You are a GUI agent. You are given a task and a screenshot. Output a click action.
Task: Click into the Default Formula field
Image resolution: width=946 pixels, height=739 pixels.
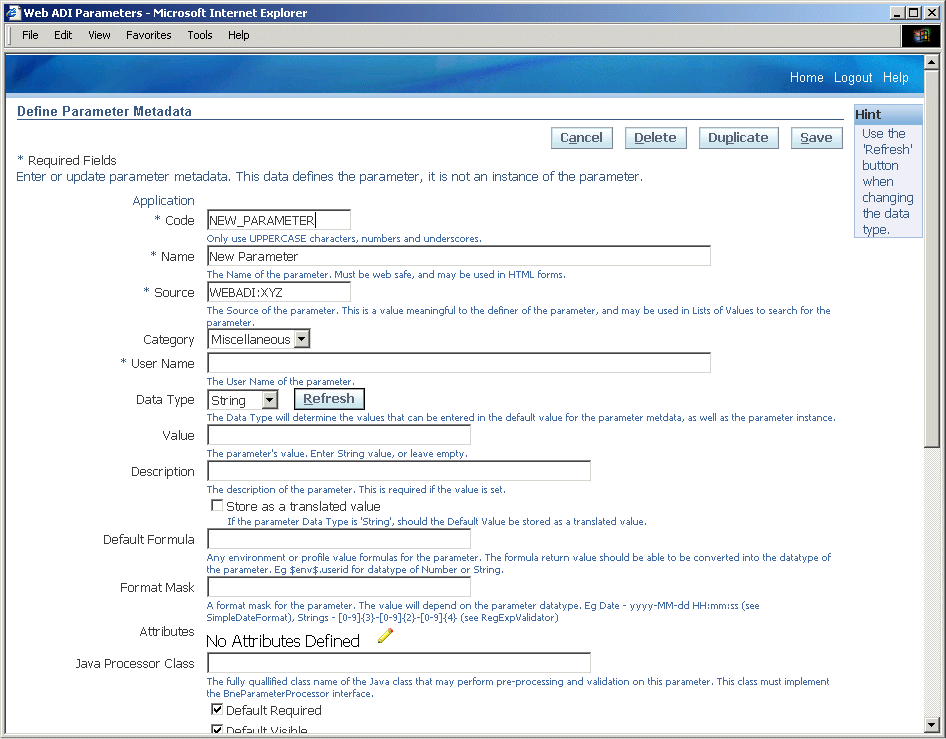tap(338, 539)
